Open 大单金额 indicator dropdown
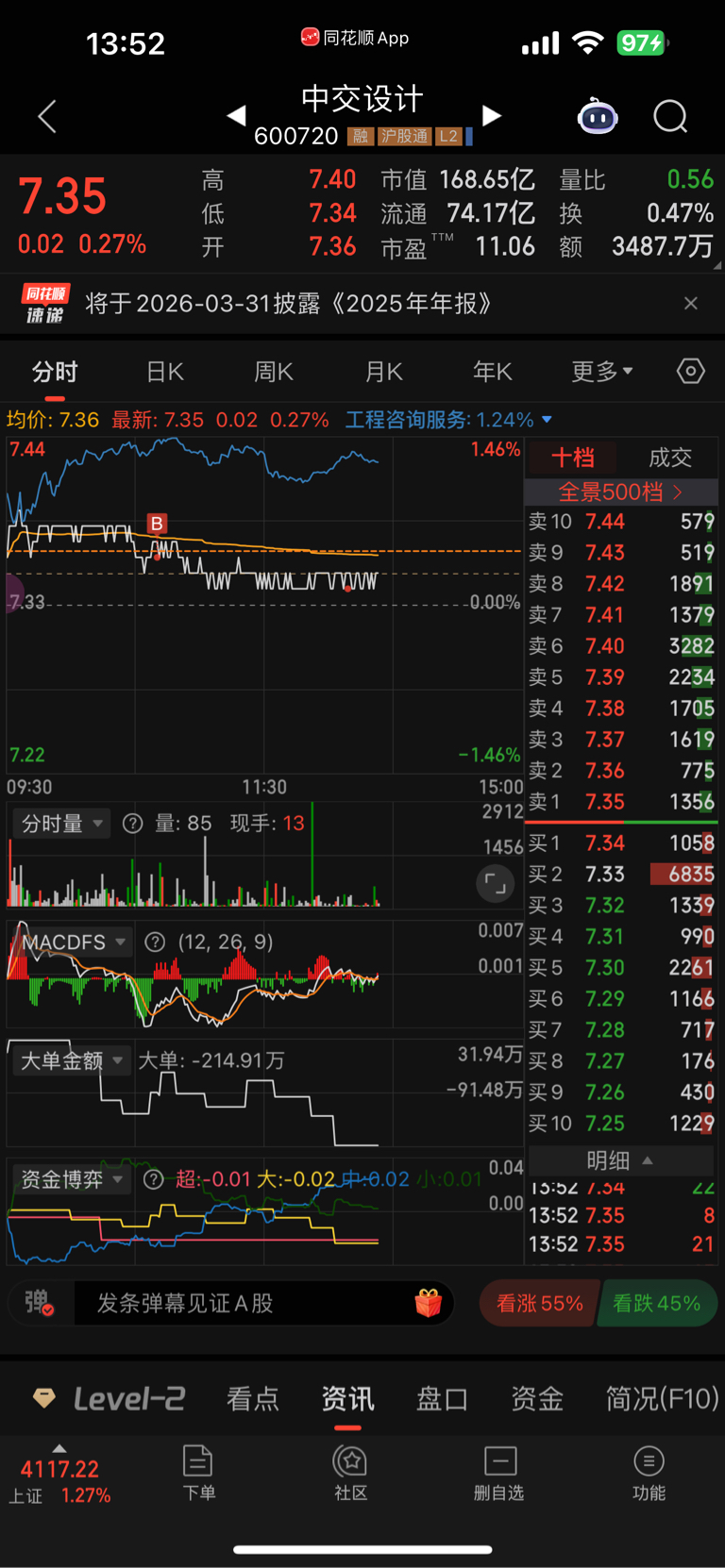Image resolution: width=725 pixels, height=1568 pixels. pyautogui.click(x=72, y=1060)
